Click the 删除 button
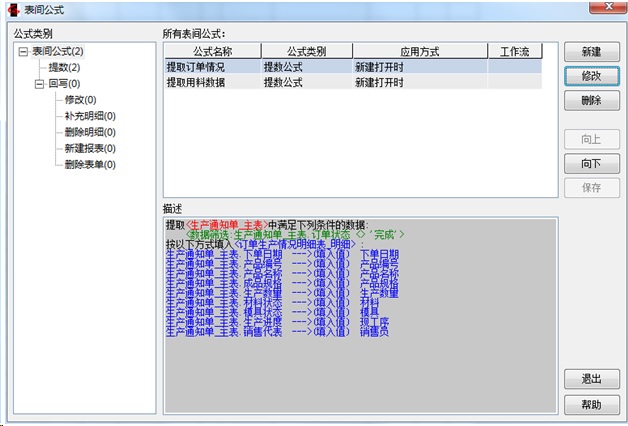The image size is (628, 426). point(590,101)
